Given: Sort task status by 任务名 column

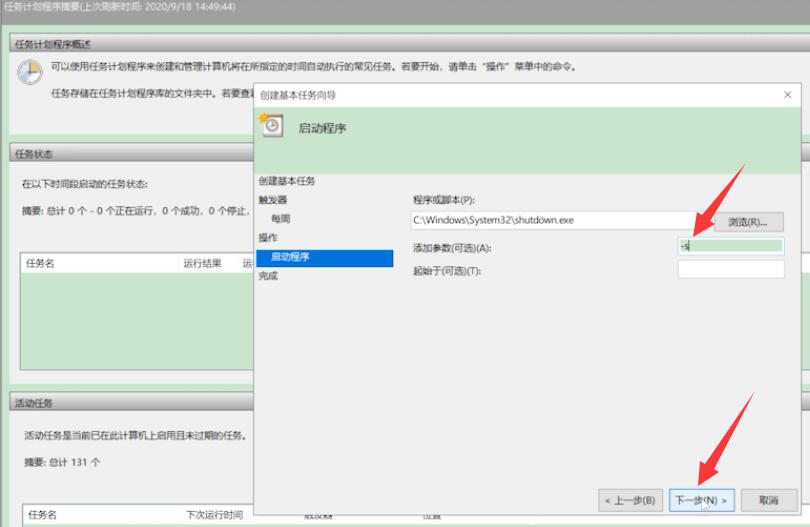Looking at the screenshot, I should (101, 263).
